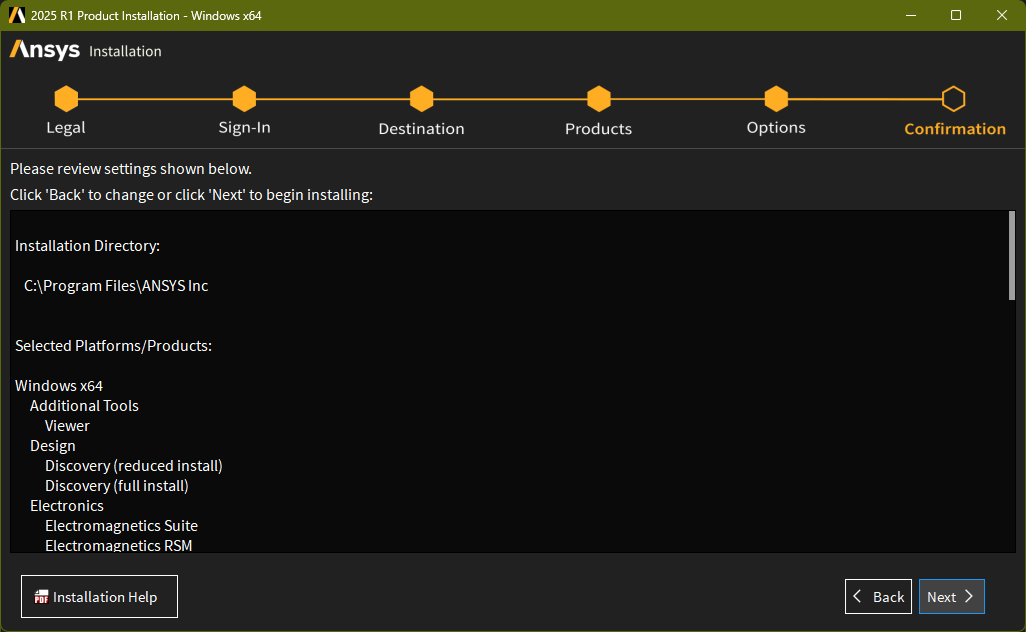Click the Ansys app icon in title bar
This screenshot has height=632, width=1026.
coord(16,15)
